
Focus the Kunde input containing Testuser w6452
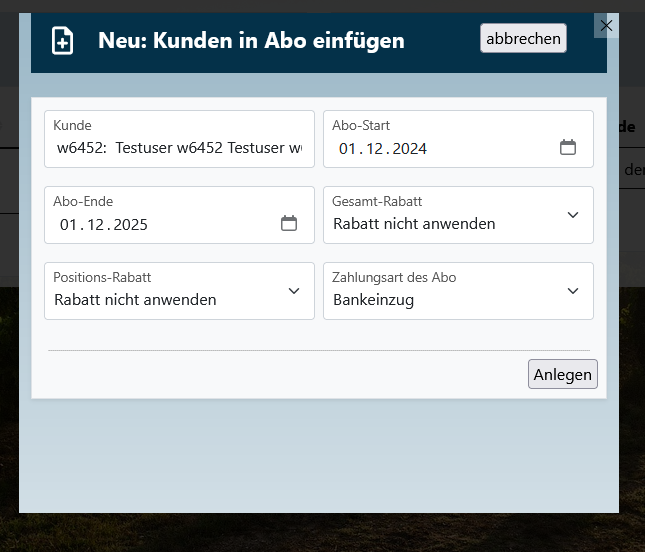pos(178,148)
